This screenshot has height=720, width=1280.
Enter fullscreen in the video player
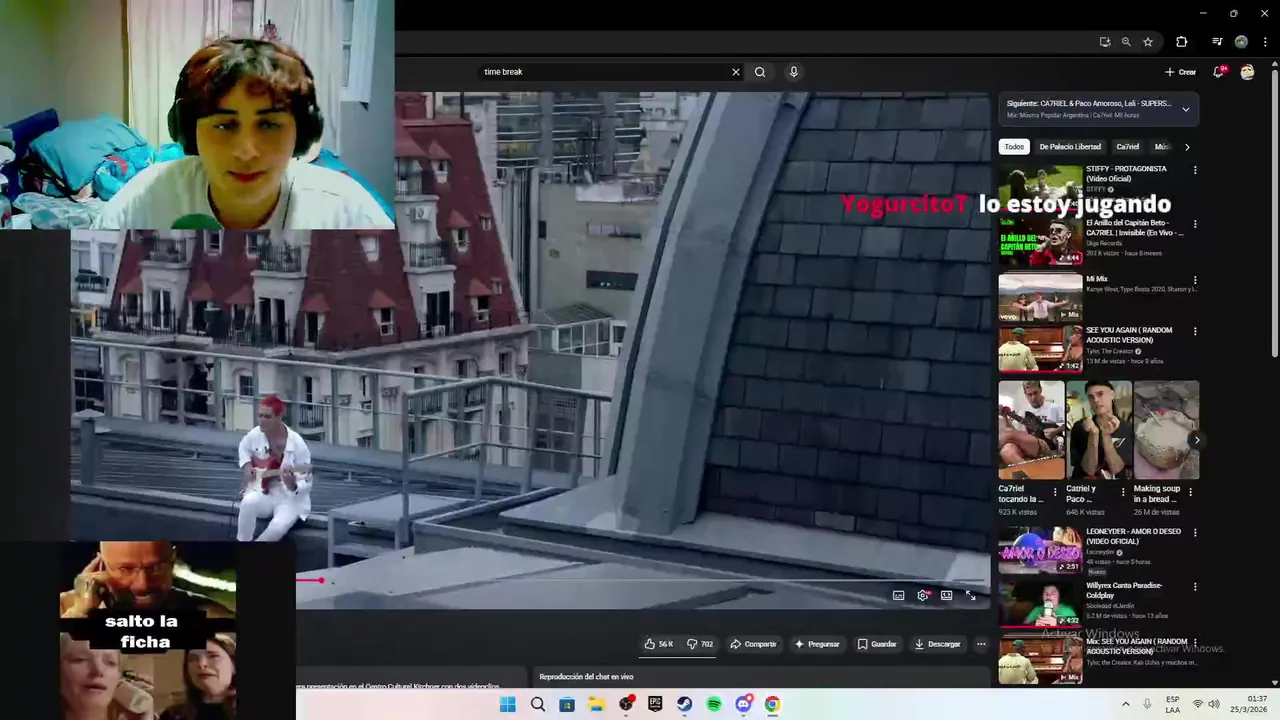click(x=970, y=595)
